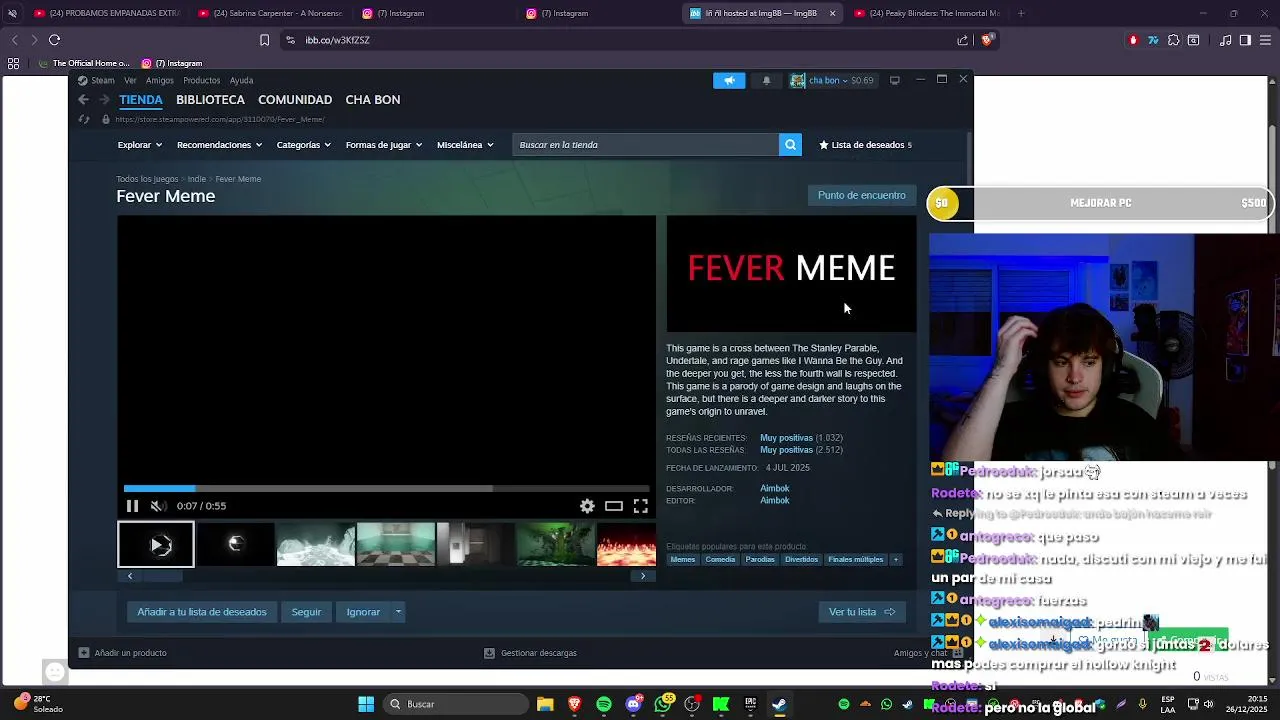Click the store search magnifier button

790,145
